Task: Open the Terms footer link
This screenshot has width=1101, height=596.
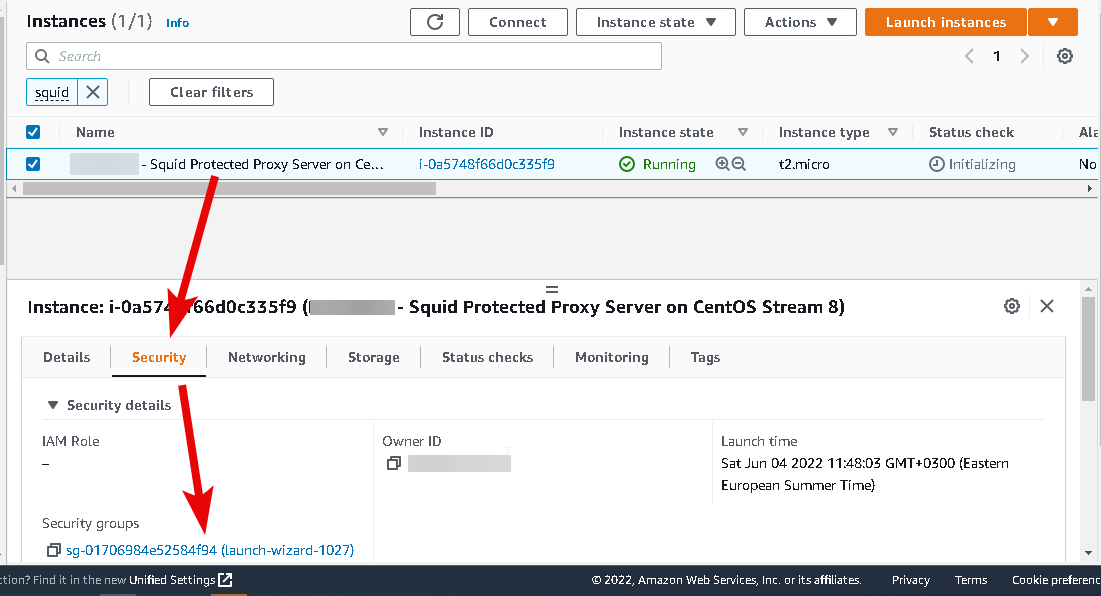Action: pos(971,580)
